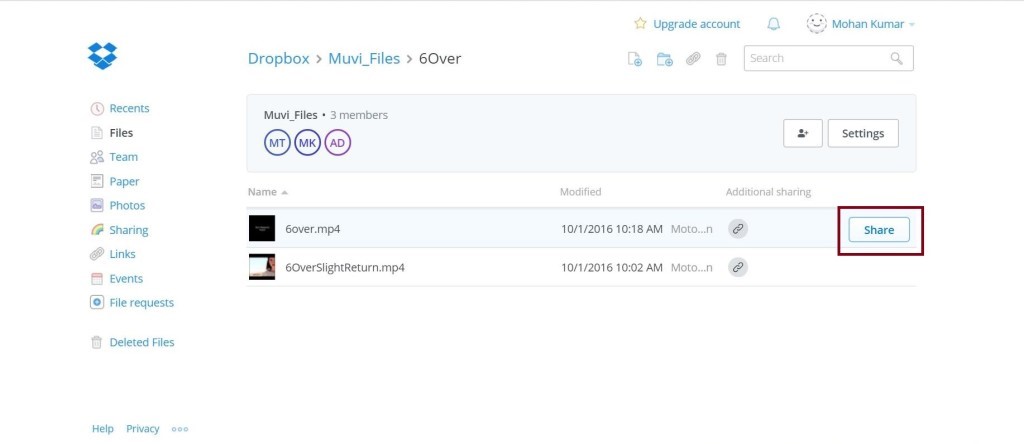Open folder Settings button
The height and width of the screenshot is (444, 1024).
[863, 133]
